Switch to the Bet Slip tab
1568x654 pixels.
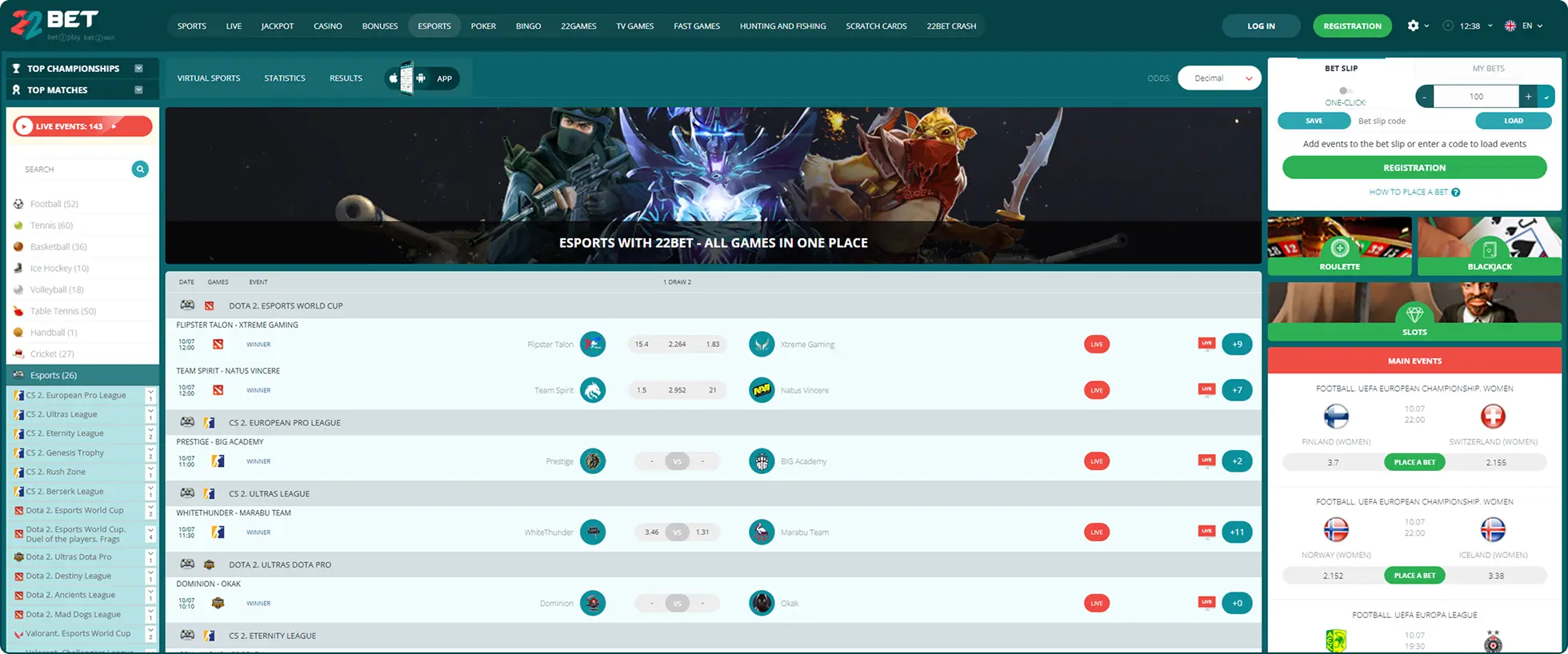1341,69
